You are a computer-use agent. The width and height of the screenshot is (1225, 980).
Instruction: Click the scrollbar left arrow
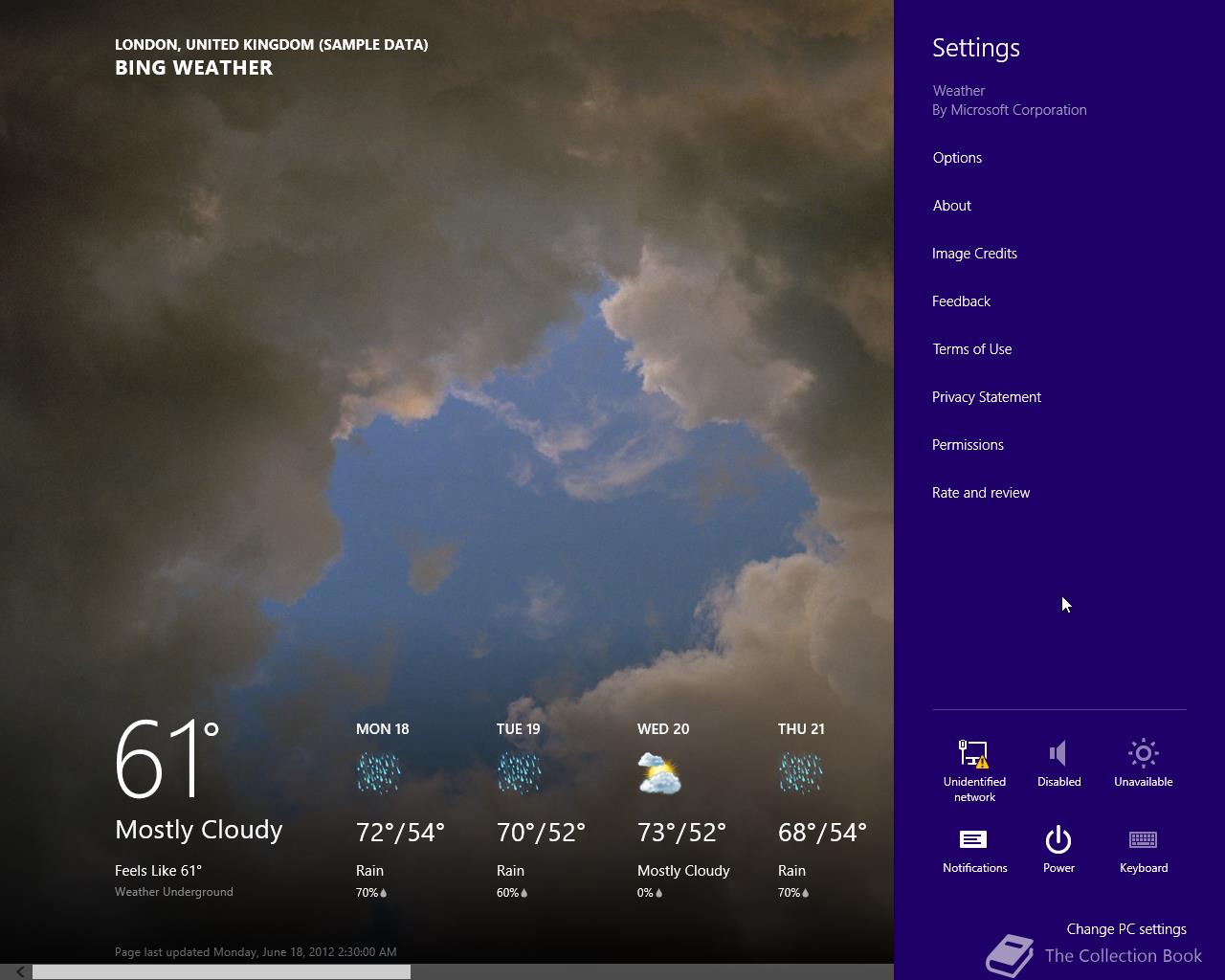pyautogui.click(x=19, y=971)
